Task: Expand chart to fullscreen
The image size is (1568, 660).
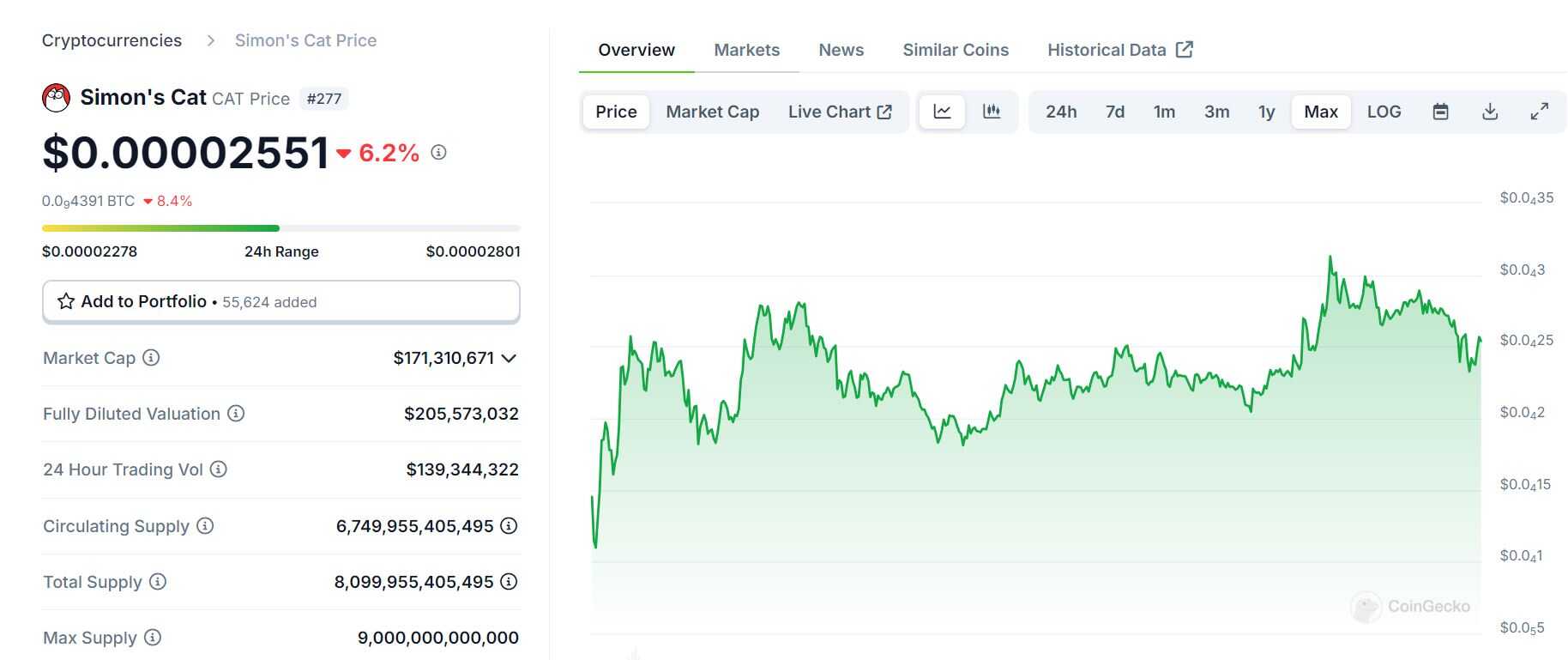Action: pos(1540,112)
